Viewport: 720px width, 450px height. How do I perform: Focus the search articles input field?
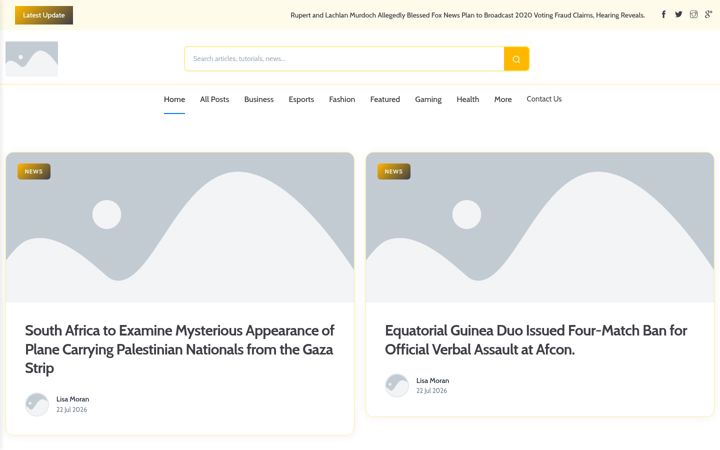[x=344, y=59]
